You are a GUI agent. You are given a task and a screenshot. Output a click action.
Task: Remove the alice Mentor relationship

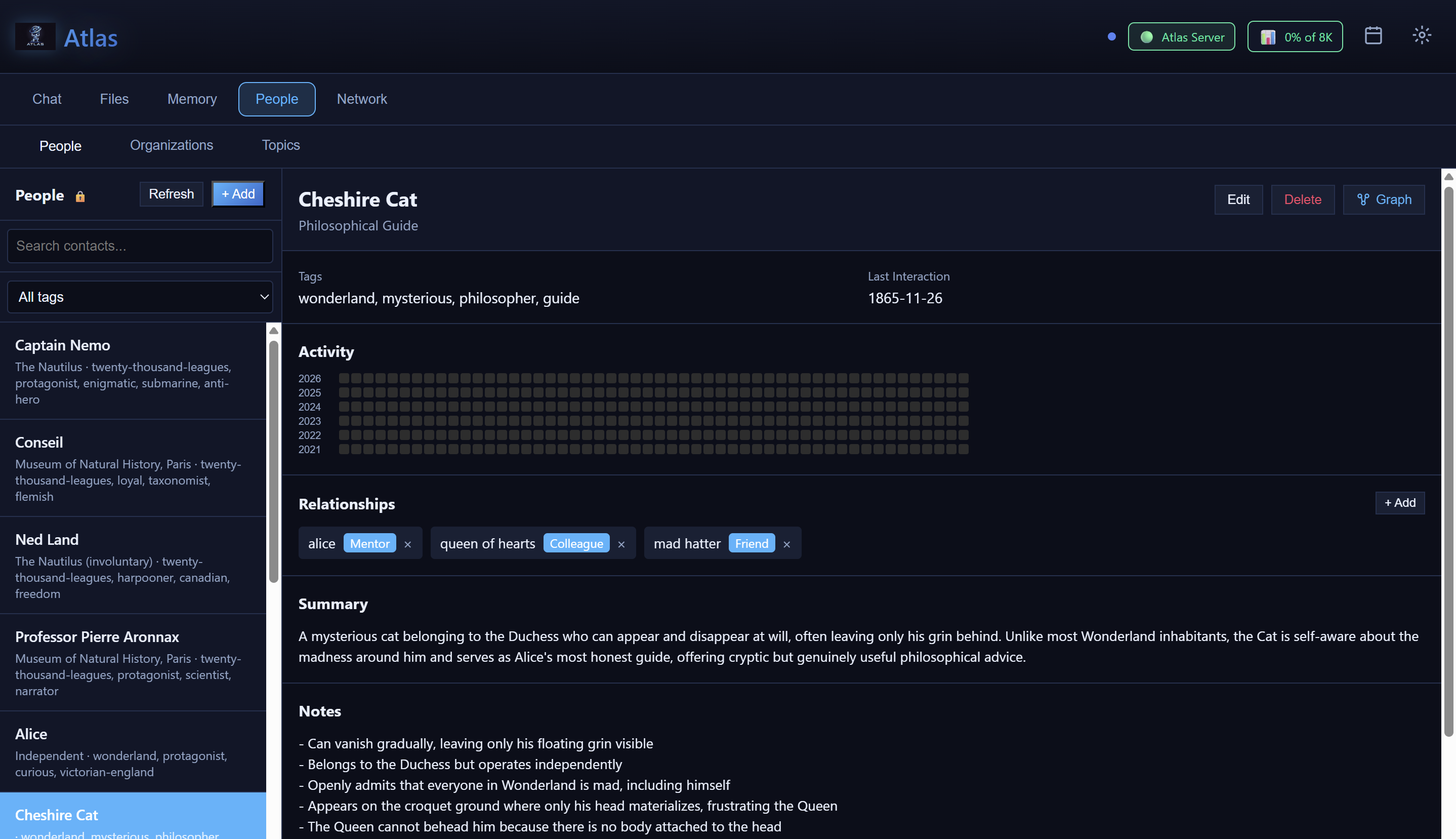pos(408,544)
